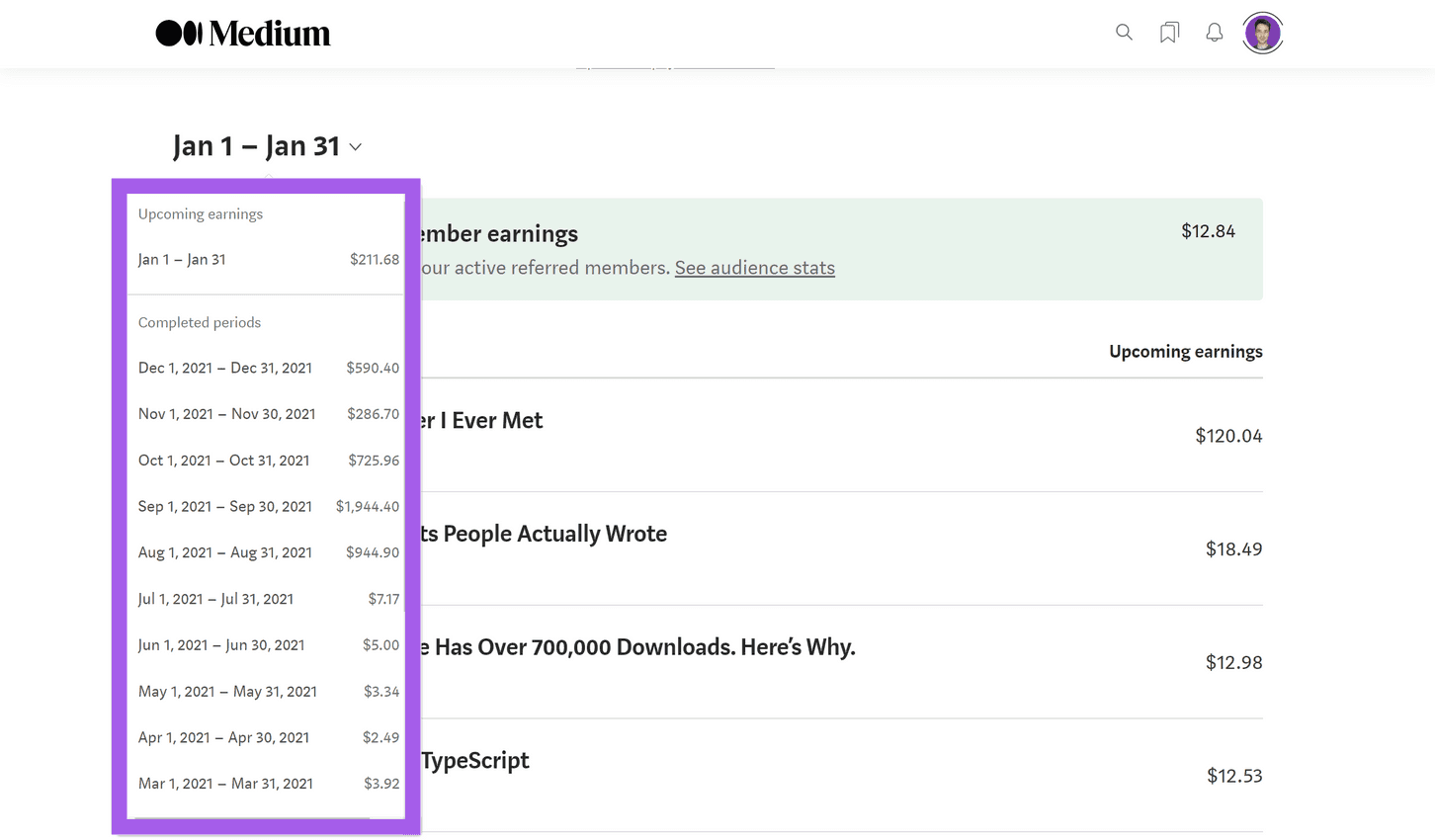Click the Medium logo
The width and height of the screenshot is (1435, 840).
point(243,34)
